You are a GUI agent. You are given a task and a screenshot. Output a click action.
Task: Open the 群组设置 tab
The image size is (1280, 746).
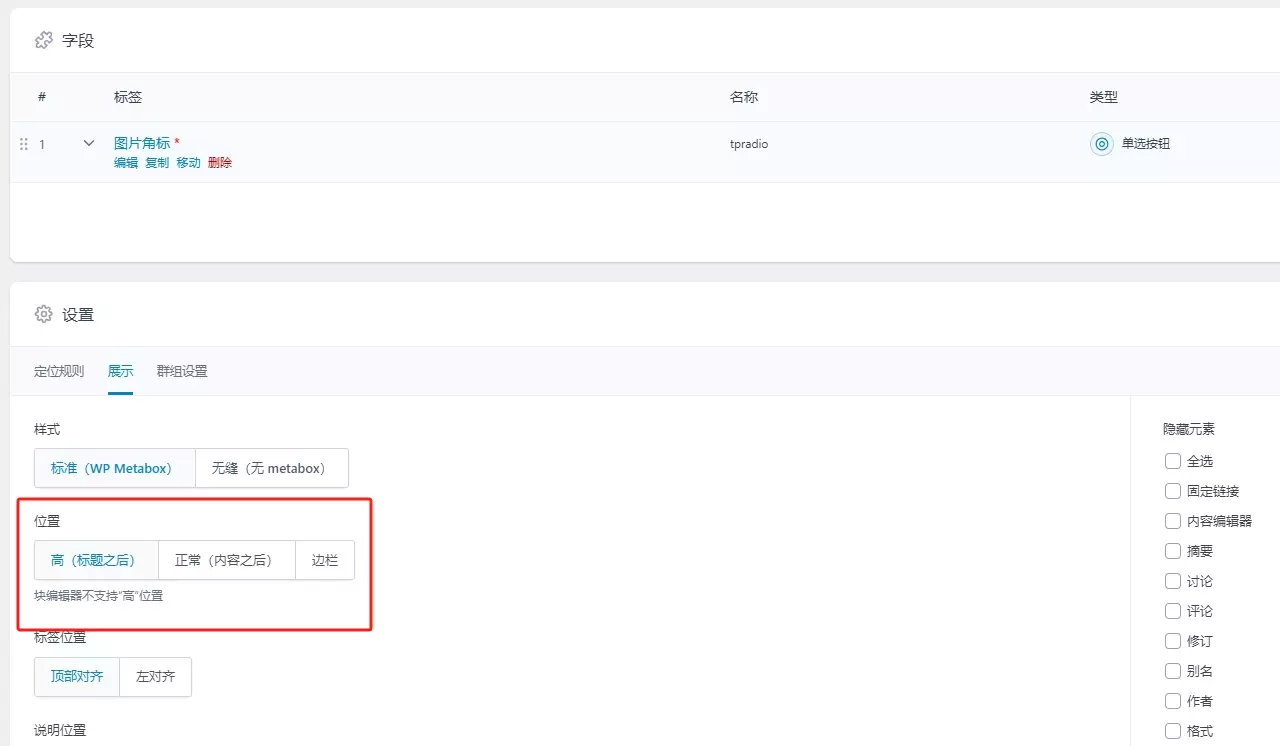(182, 371)
